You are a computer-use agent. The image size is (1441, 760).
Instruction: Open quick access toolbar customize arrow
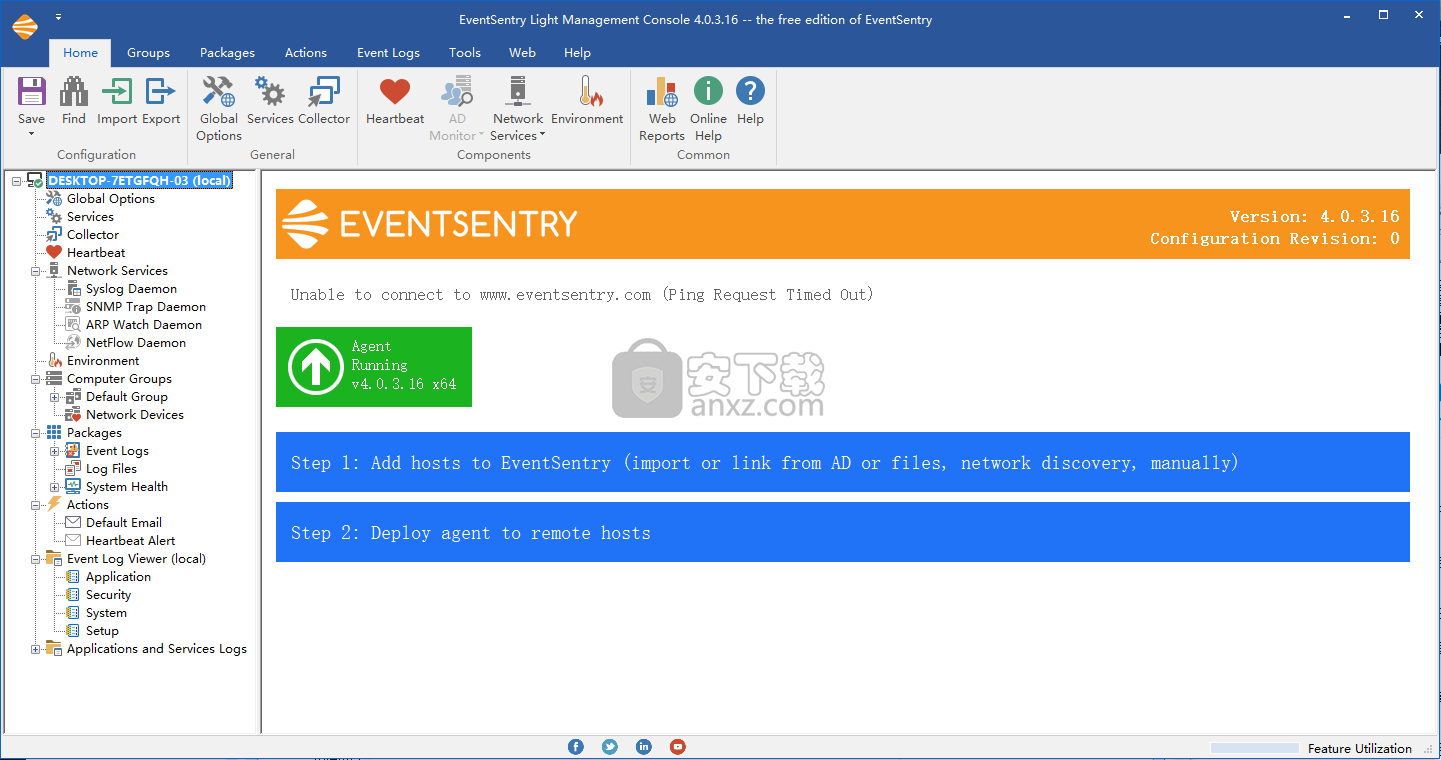(x=58, y=17)
